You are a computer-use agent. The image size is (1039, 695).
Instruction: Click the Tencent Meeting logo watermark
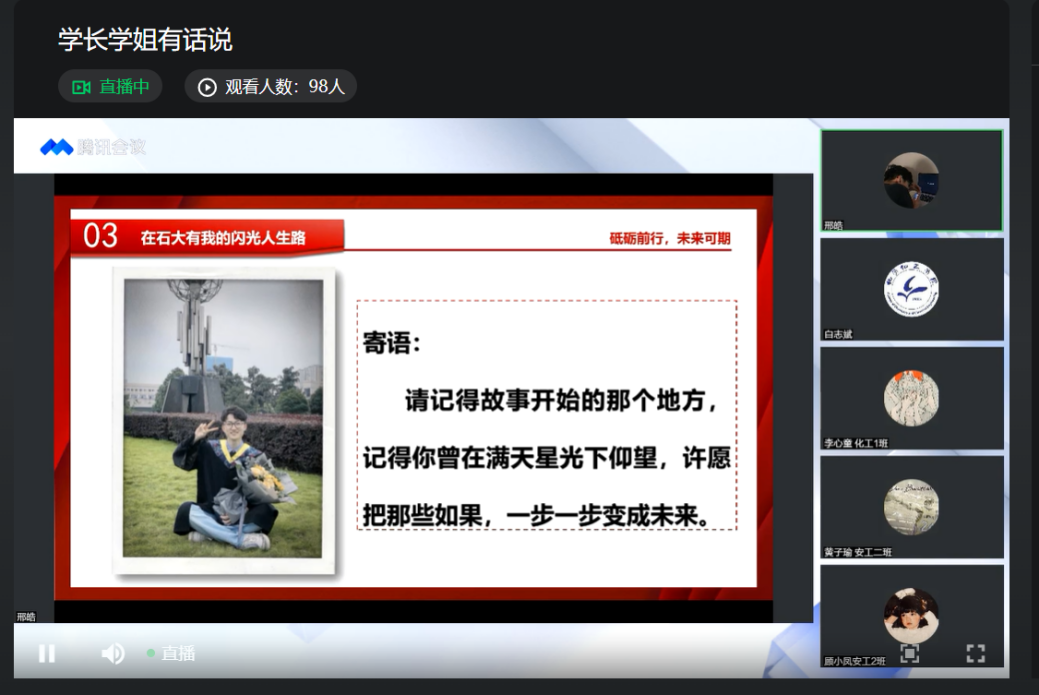pos(92,147)
